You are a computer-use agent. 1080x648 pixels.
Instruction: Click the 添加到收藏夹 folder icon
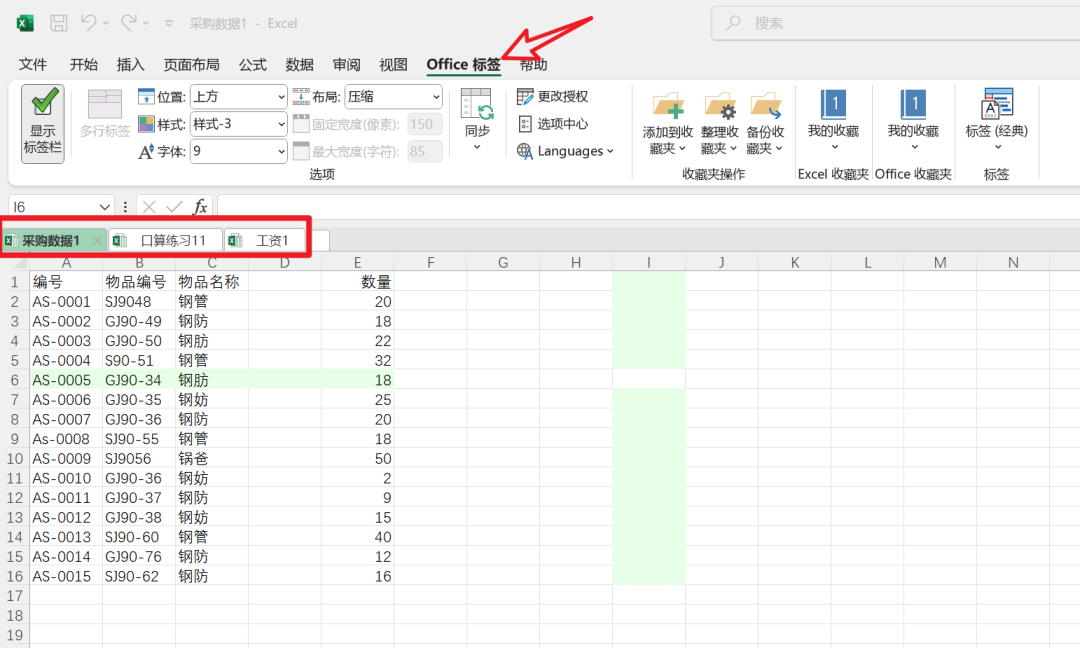667,105
